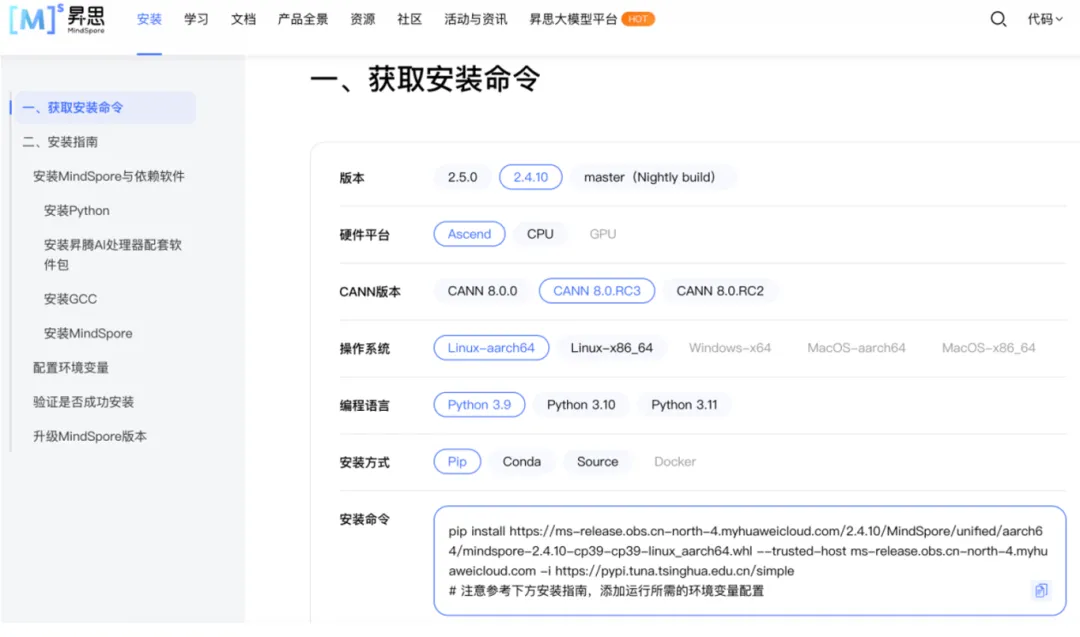Choose Source installation method

click(597, 462)
